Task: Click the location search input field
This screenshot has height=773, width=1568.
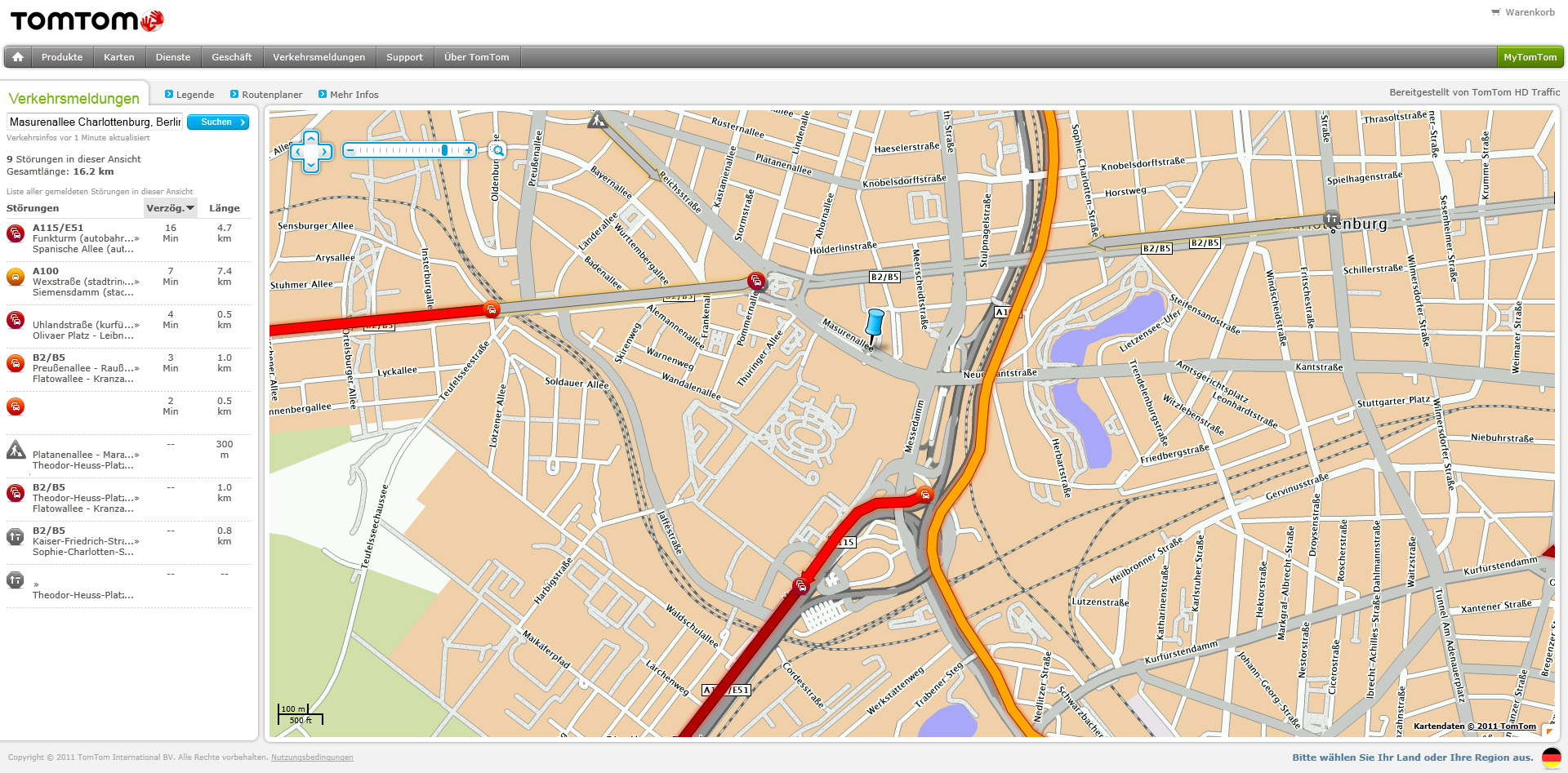Action: 95,122
